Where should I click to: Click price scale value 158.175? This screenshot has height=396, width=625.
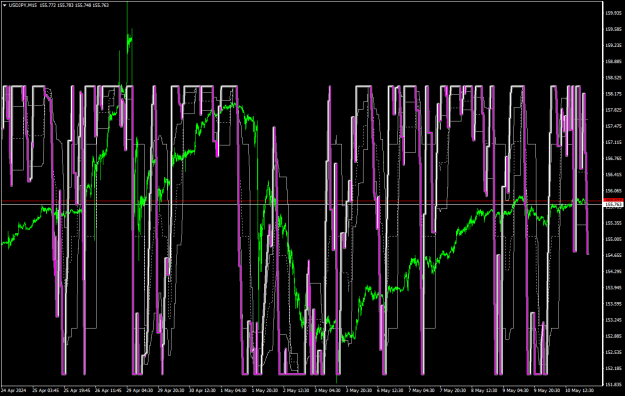pyautogui.click(x=613, y=94)
